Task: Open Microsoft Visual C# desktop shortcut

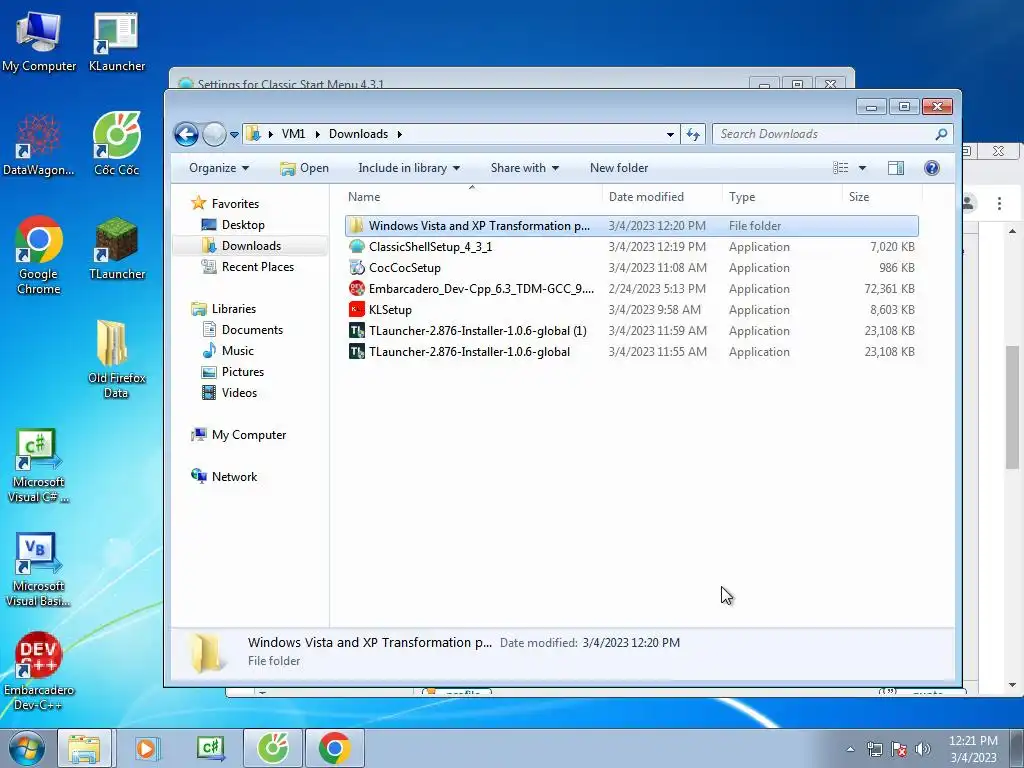Action: 39,466
